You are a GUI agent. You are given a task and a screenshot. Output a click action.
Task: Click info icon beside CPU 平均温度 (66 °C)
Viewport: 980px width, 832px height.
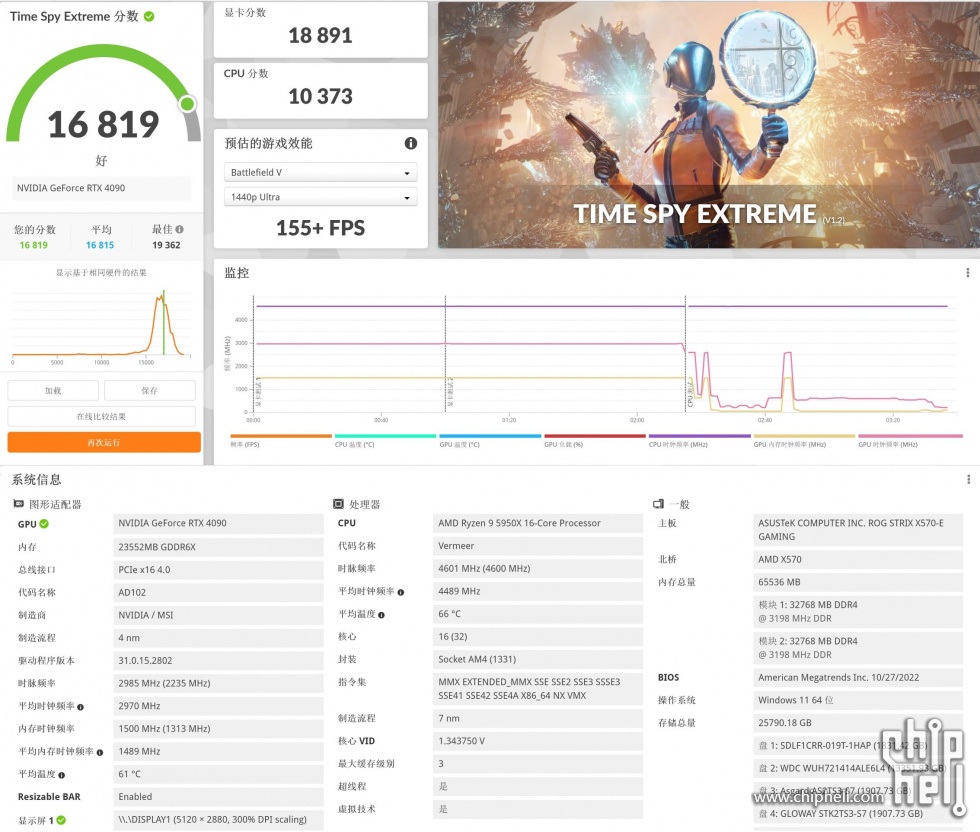[381, 615]
